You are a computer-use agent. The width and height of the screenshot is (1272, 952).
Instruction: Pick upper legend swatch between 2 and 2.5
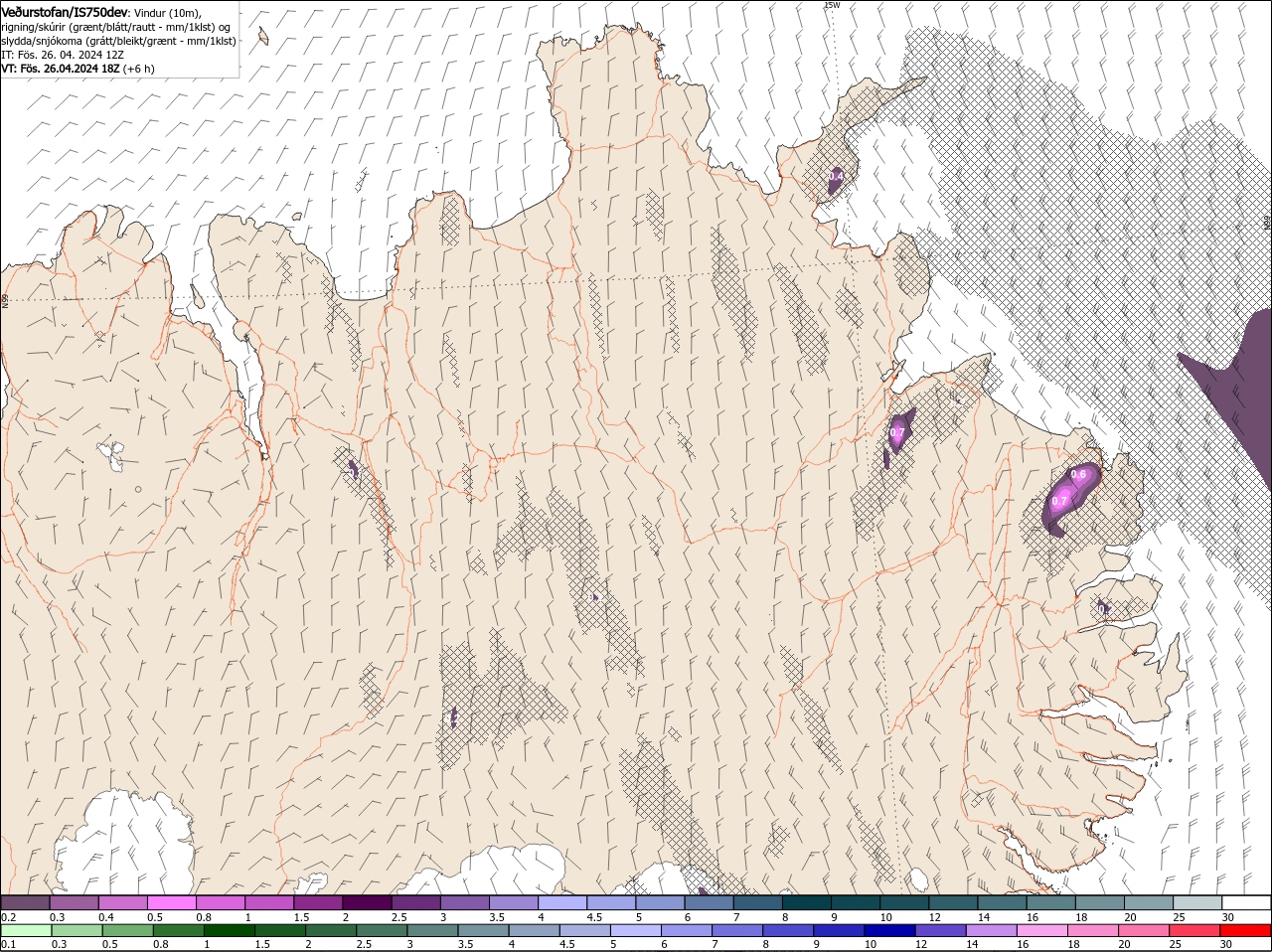[367, 902]
